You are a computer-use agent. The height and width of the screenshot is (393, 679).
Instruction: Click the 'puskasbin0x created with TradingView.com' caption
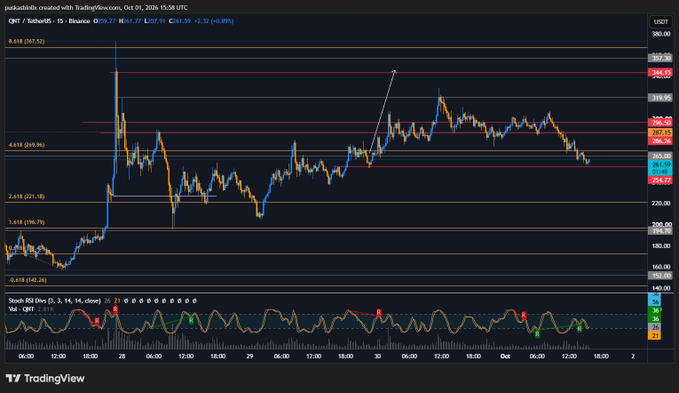click(62, 8)
